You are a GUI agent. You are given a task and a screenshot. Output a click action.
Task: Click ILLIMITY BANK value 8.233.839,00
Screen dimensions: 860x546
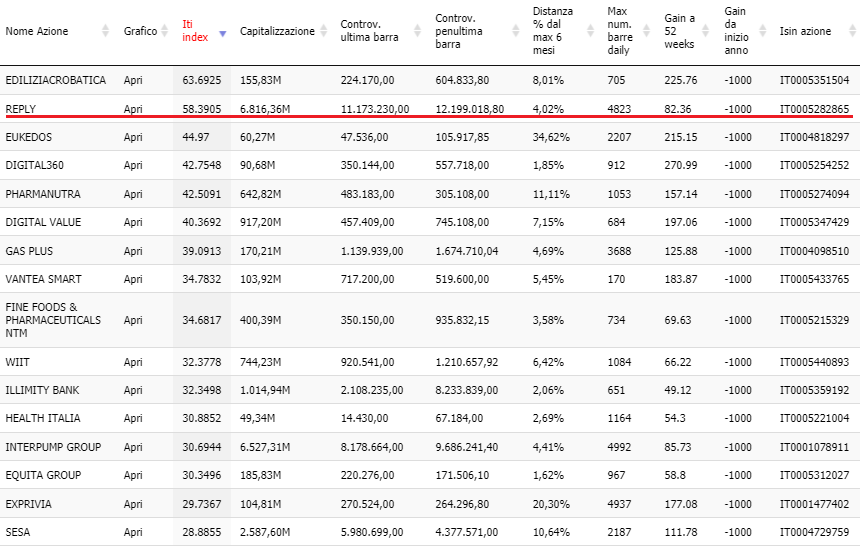pyautogui.click(x=467, y=390)
